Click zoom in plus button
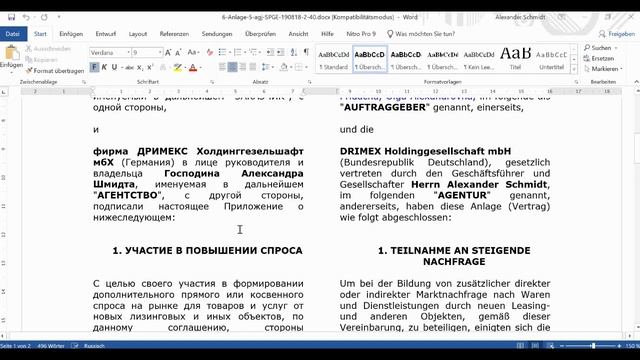 coord(619,346)
